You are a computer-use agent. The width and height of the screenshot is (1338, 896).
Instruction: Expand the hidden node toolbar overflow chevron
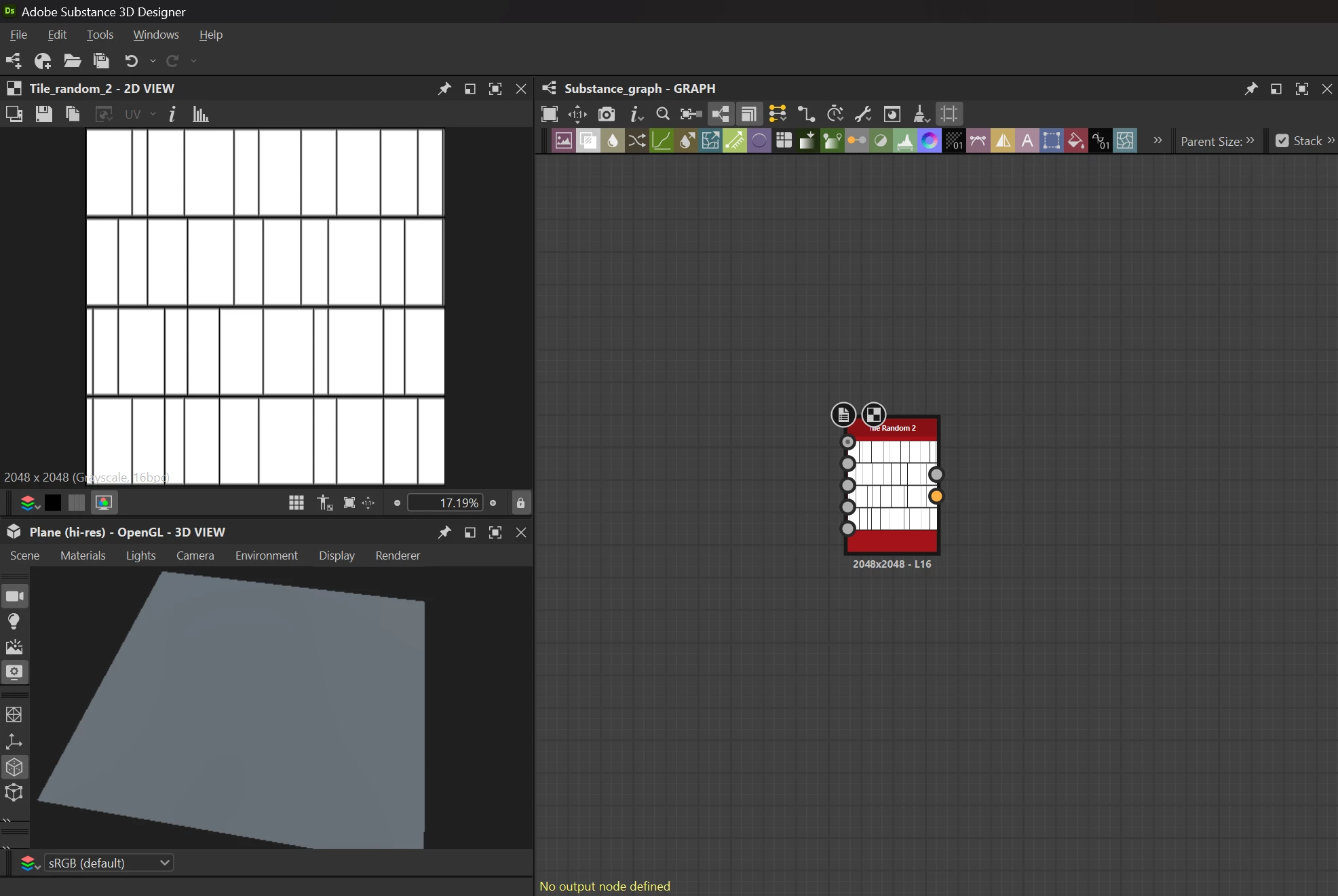[1158, 140]
